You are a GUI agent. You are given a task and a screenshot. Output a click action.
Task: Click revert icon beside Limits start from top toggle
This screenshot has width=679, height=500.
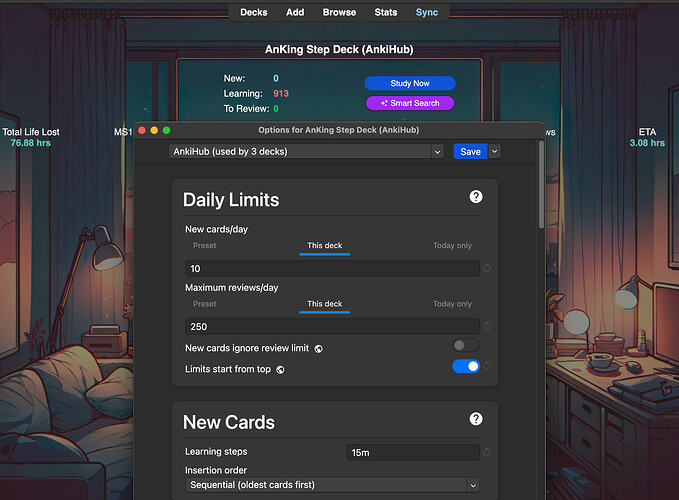tap(487, 367)
